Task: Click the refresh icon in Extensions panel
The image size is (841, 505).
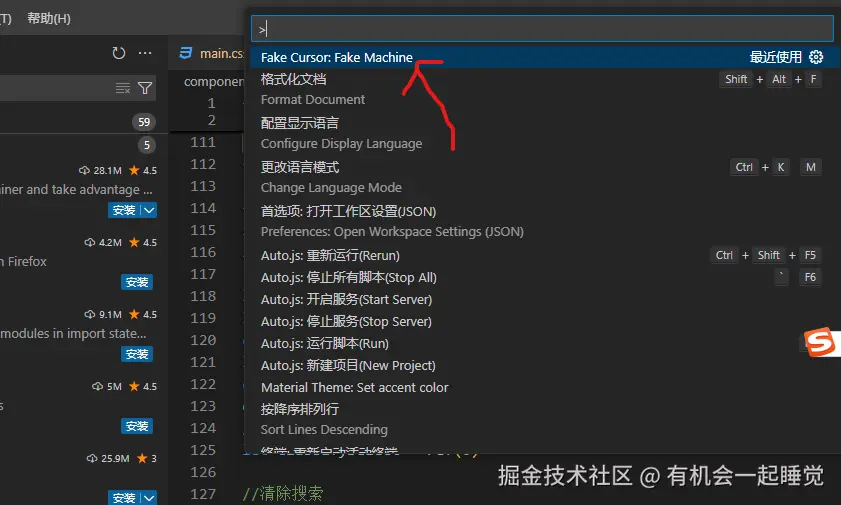Action: tap(119, 53)
